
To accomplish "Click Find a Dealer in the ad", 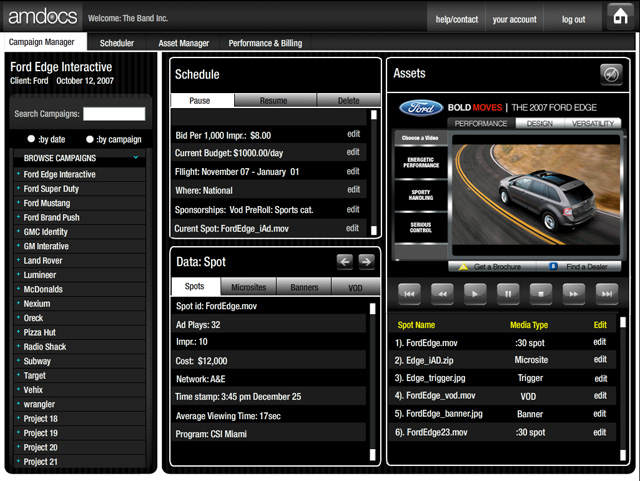I will tap(578, 267).
